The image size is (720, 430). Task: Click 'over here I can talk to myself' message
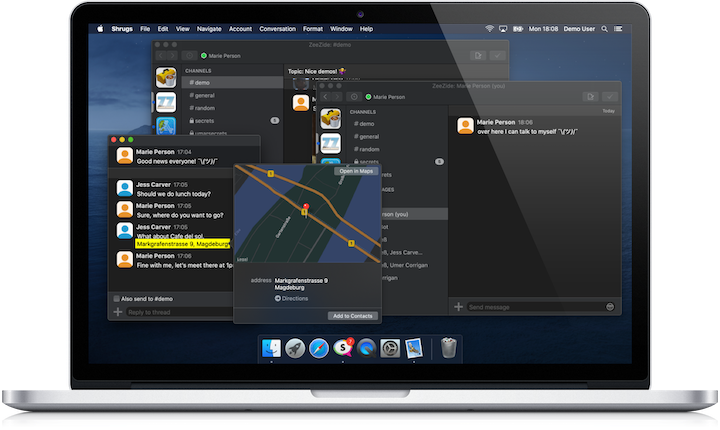click(x=527, y=131)
